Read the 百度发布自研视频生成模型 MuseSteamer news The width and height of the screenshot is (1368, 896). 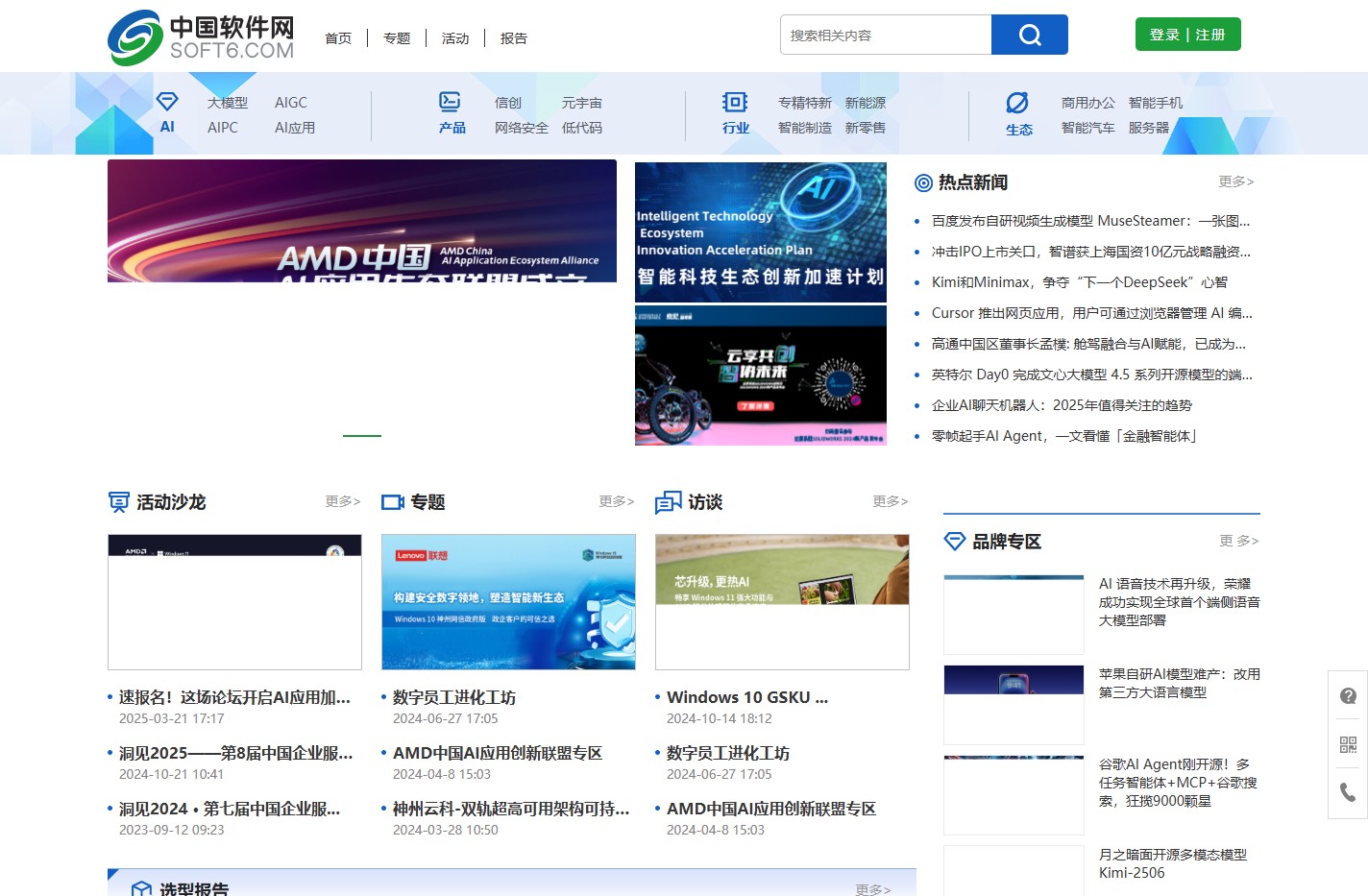click(x=1090, y=221)
